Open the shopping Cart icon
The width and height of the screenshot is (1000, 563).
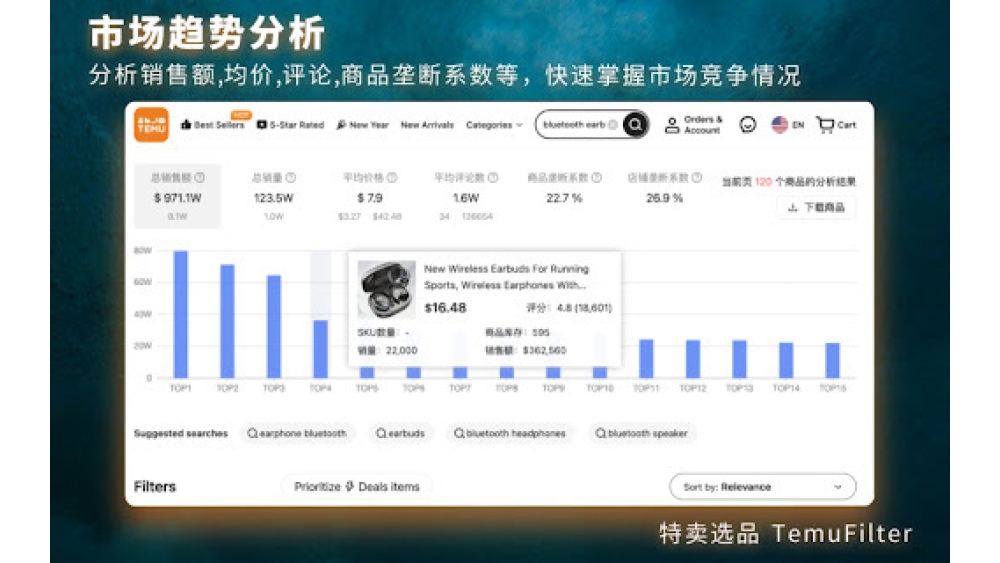(825, 125)
